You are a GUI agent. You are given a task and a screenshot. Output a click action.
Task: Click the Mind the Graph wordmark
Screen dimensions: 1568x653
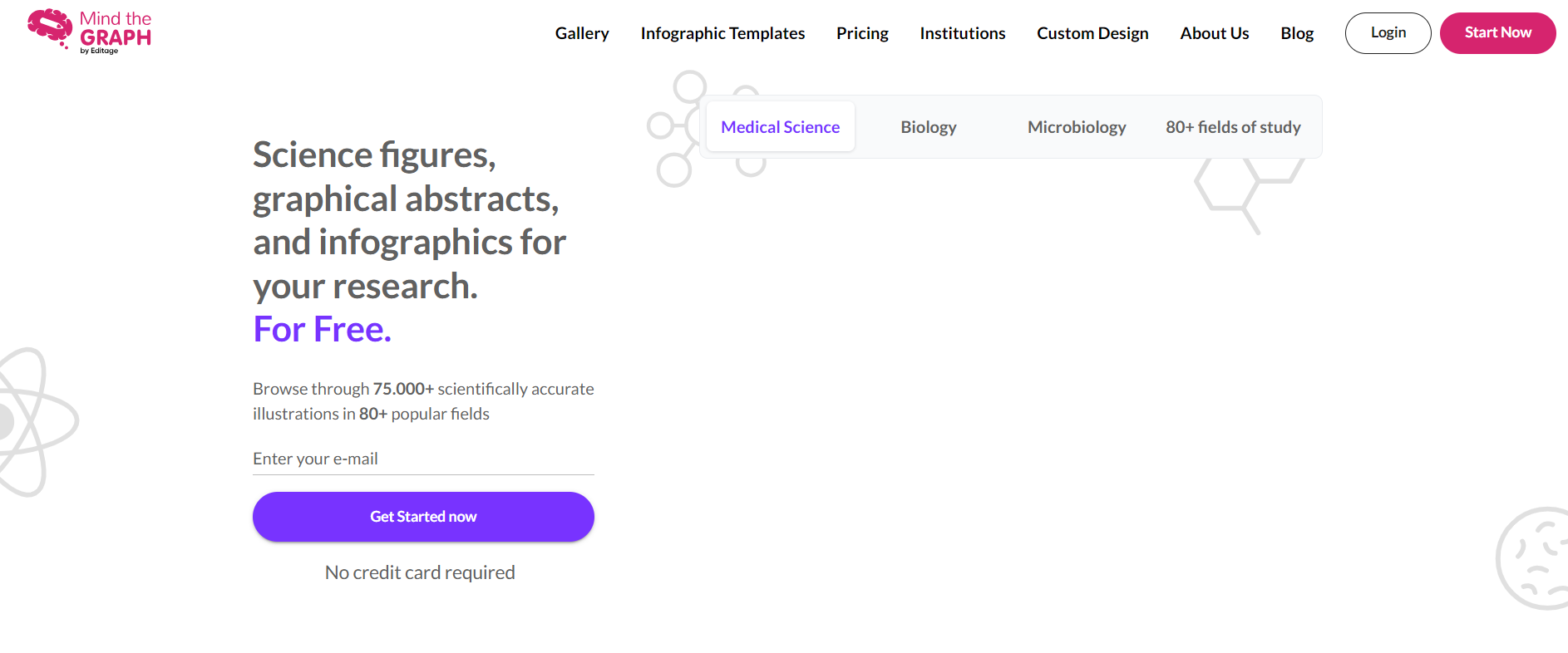pyautogui.click(x=115, y=28)
